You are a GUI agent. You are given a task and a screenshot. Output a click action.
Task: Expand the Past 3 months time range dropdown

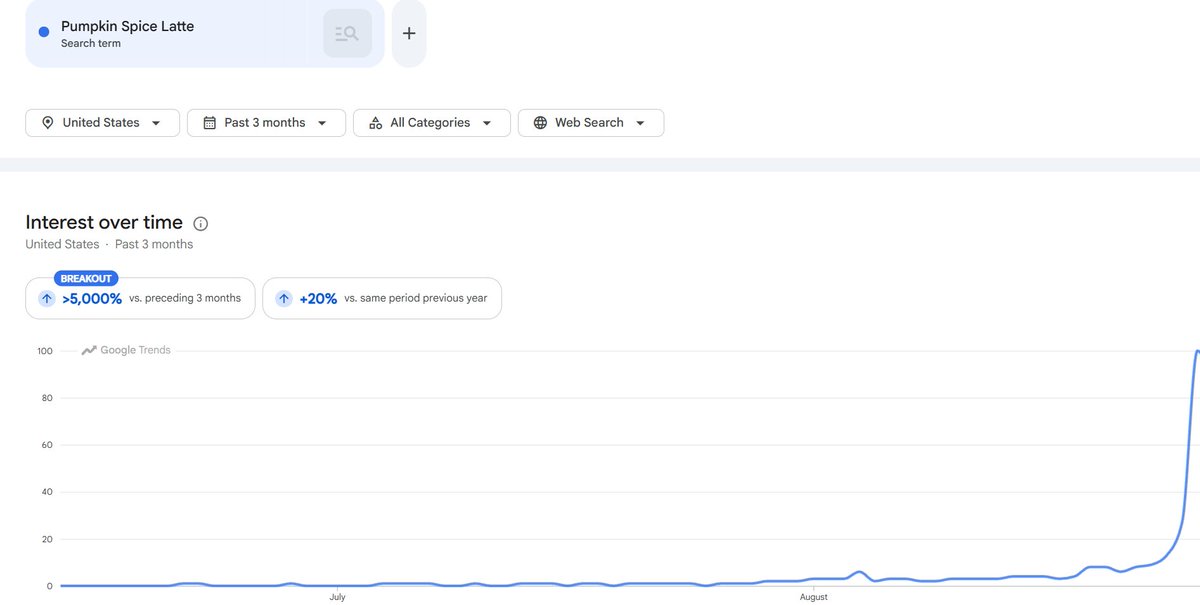click(x=267, y=123)
